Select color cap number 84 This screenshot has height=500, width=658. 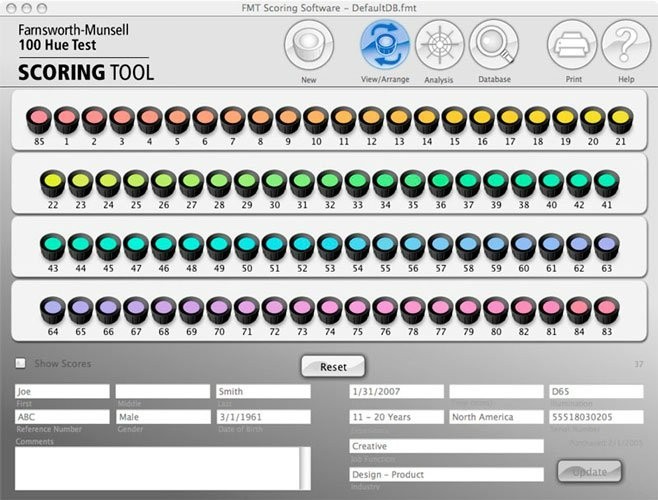point(579,310)
